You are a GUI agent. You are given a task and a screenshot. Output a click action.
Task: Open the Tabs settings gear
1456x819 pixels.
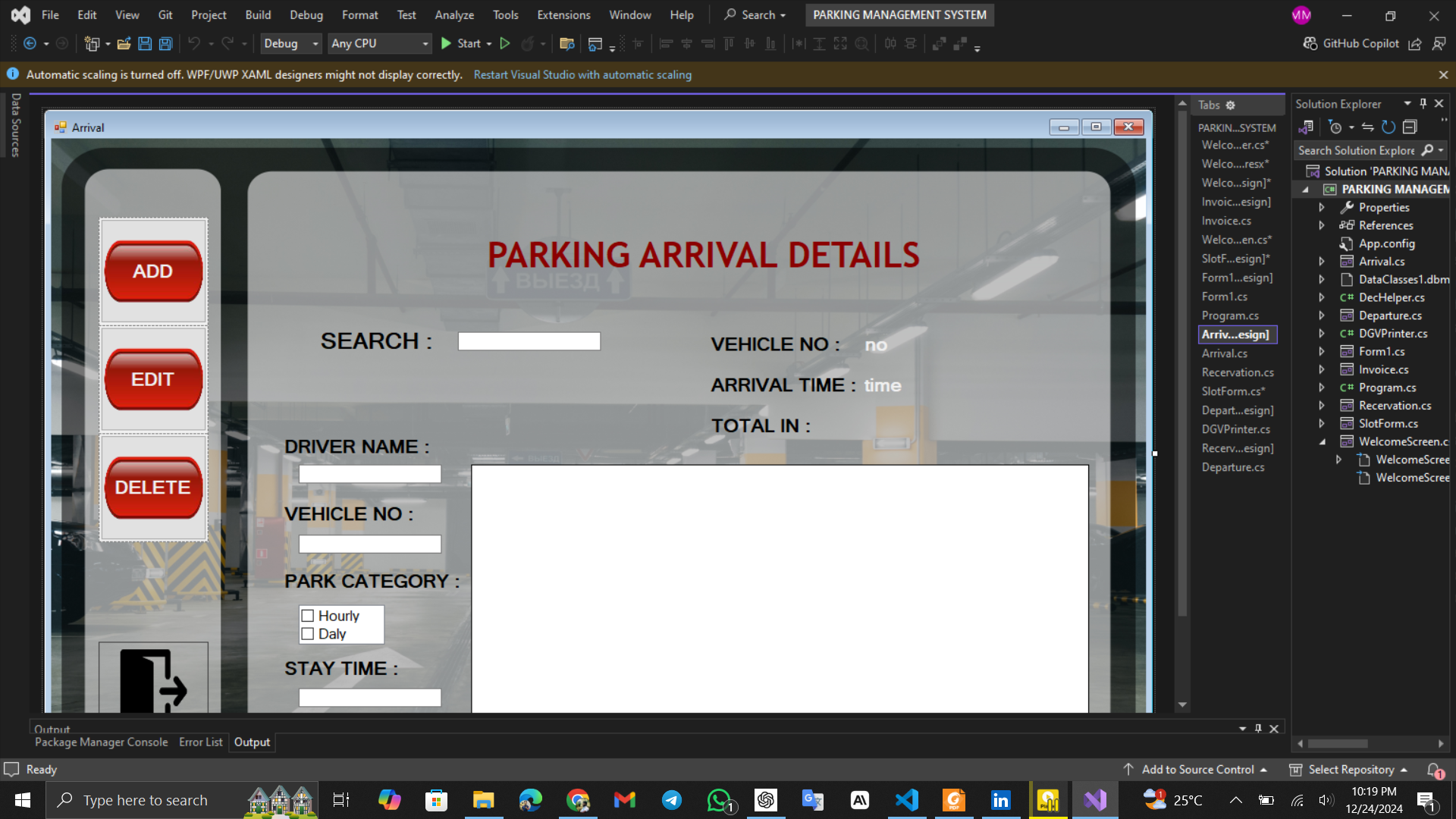pyautogui.click(x=1231, y=105)
